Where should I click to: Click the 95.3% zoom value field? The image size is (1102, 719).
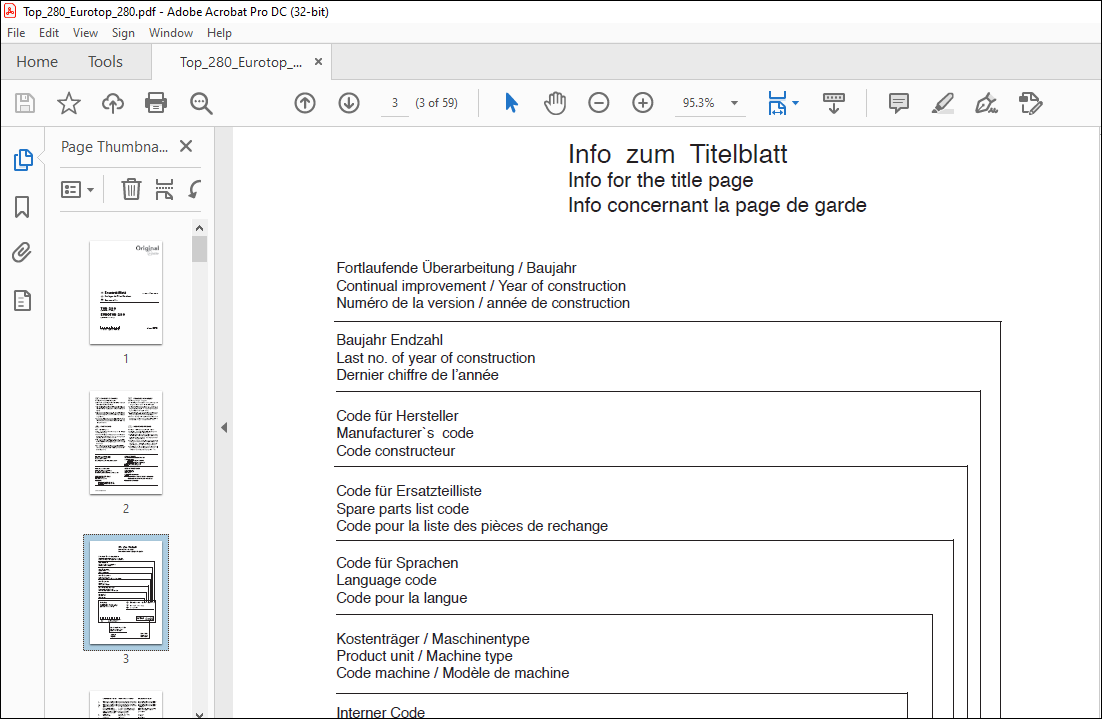click(x=699, y=103)
